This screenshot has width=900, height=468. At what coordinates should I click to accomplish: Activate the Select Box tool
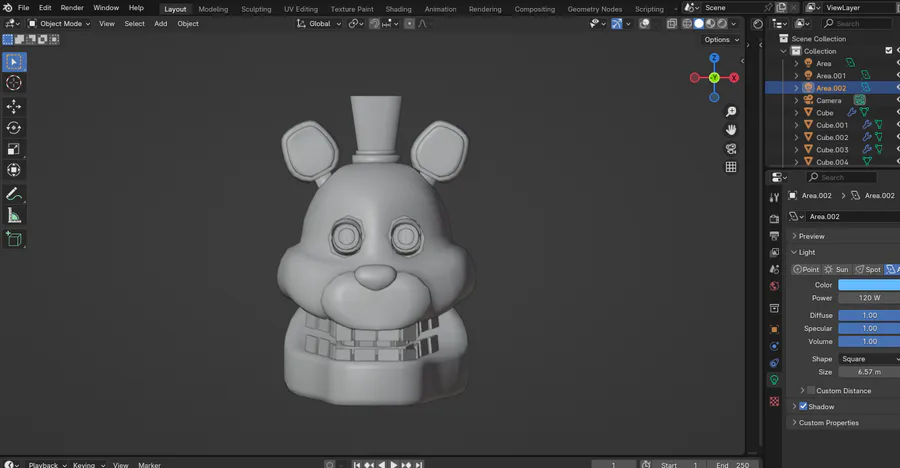pyautogui.click(x=14, y=61)
